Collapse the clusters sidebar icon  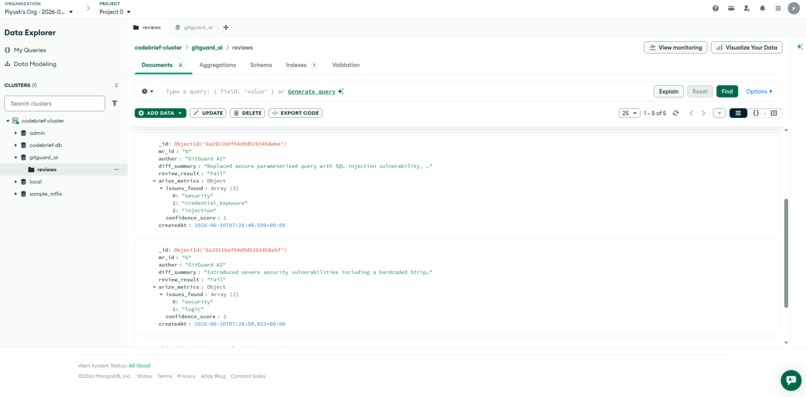116,85
